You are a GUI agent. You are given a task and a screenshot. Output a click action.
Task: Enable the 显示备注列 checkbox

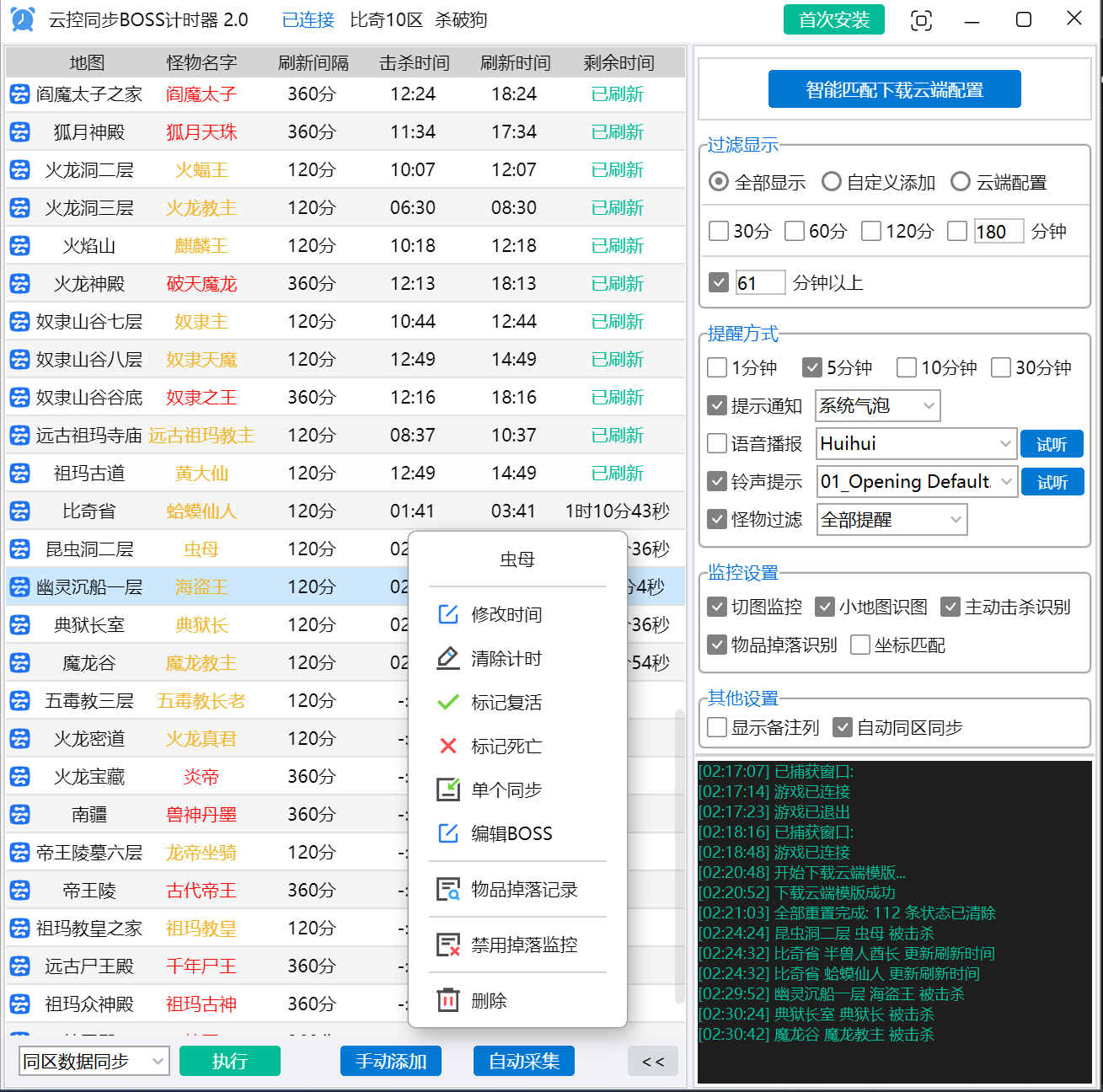pyautogui.click(x=717, y=727)
